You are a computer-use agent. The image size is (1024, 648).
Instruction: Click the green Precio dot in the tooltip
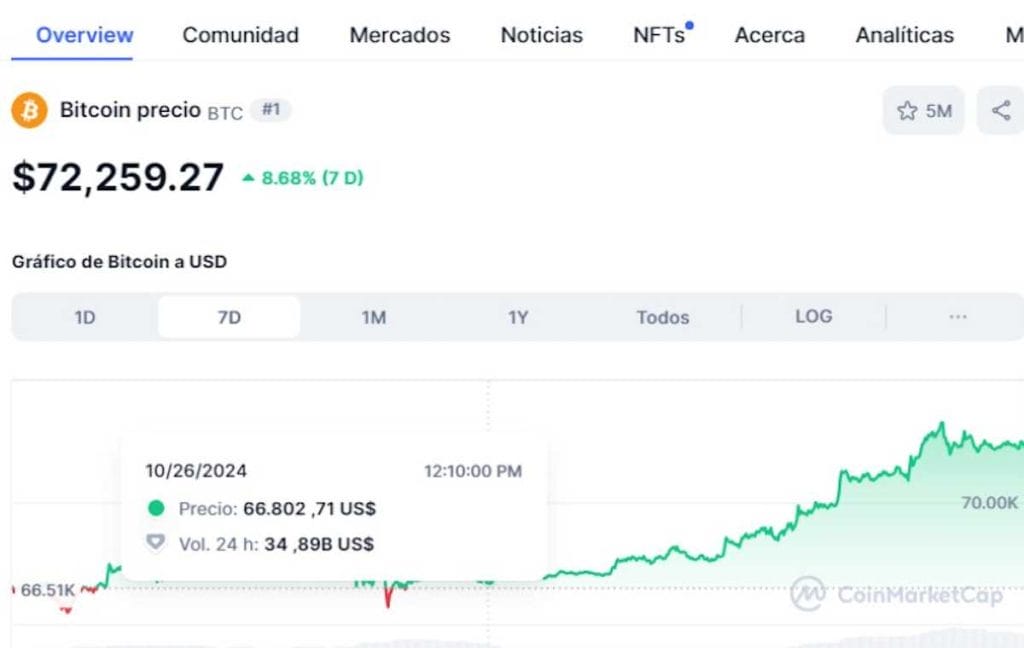click(x=156, y=508)
